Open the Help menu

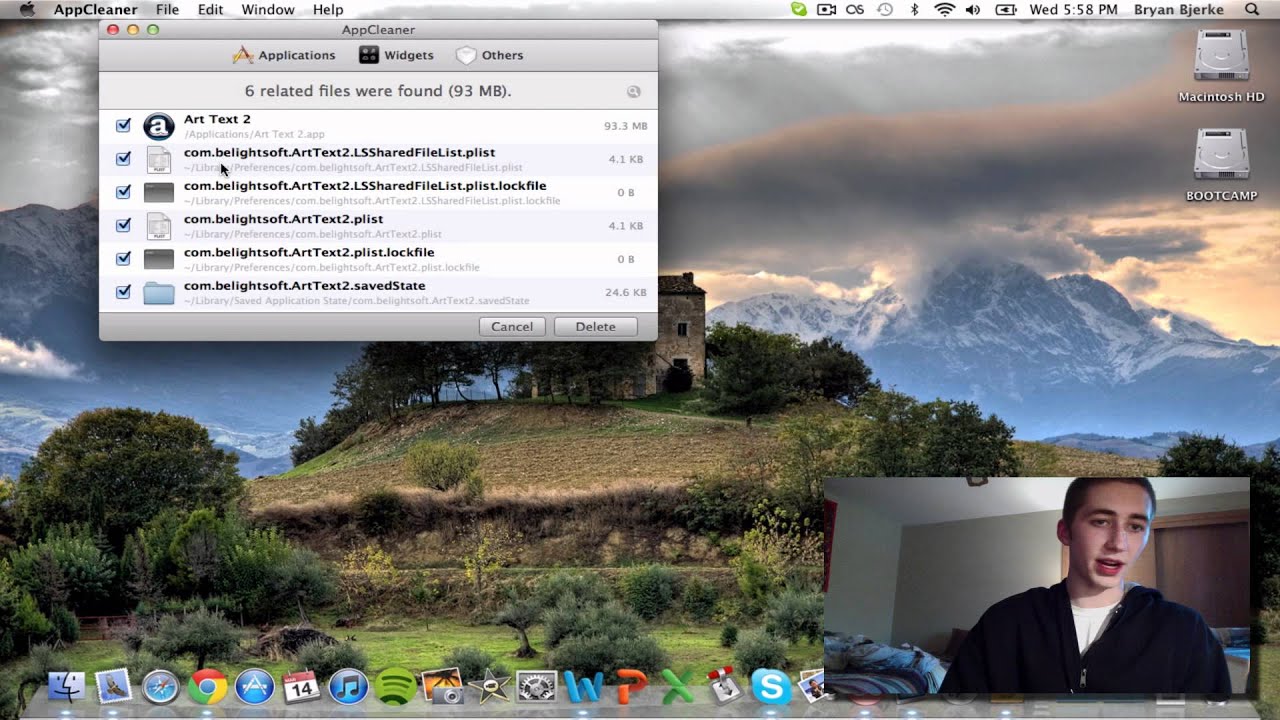tap(328, 9)
